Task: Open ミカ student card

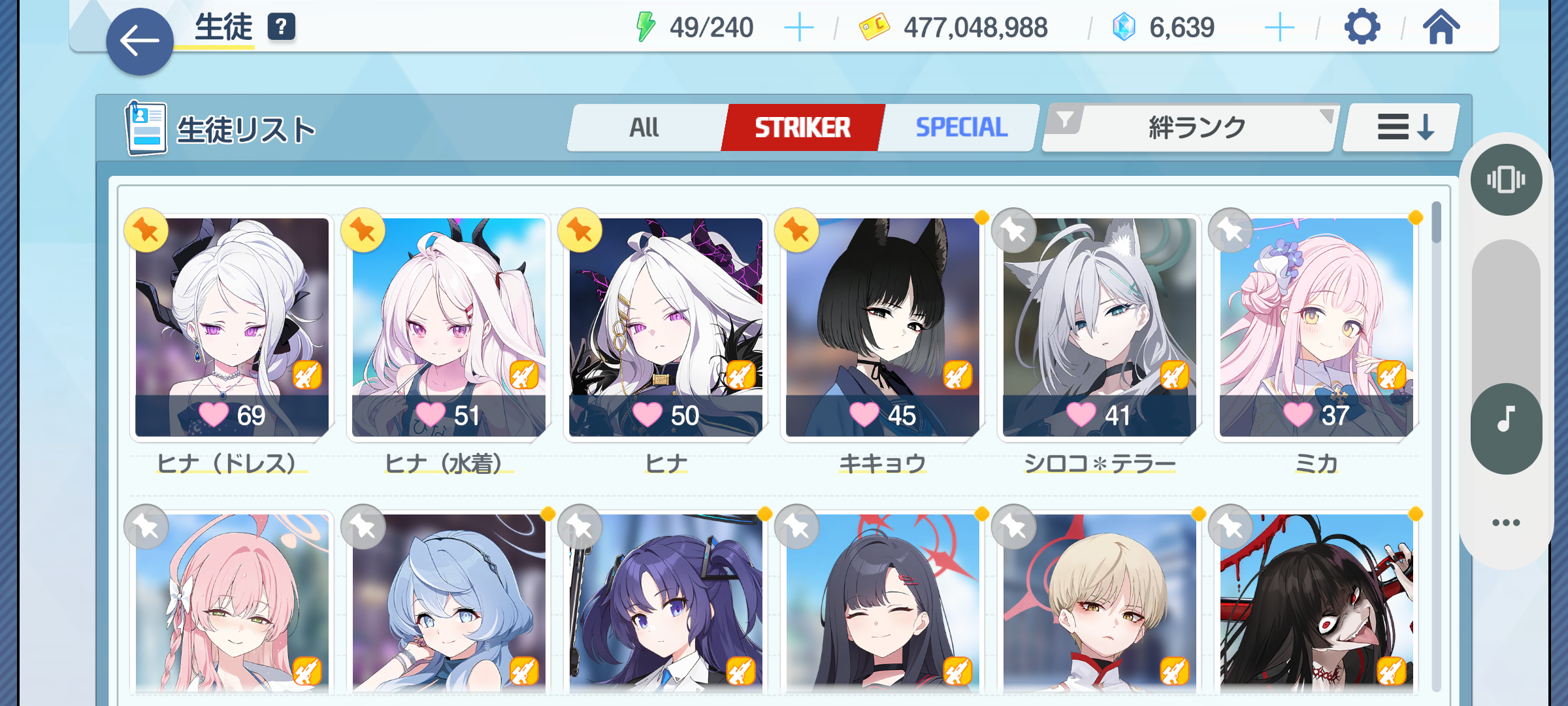Action: tap(1316, 327)
